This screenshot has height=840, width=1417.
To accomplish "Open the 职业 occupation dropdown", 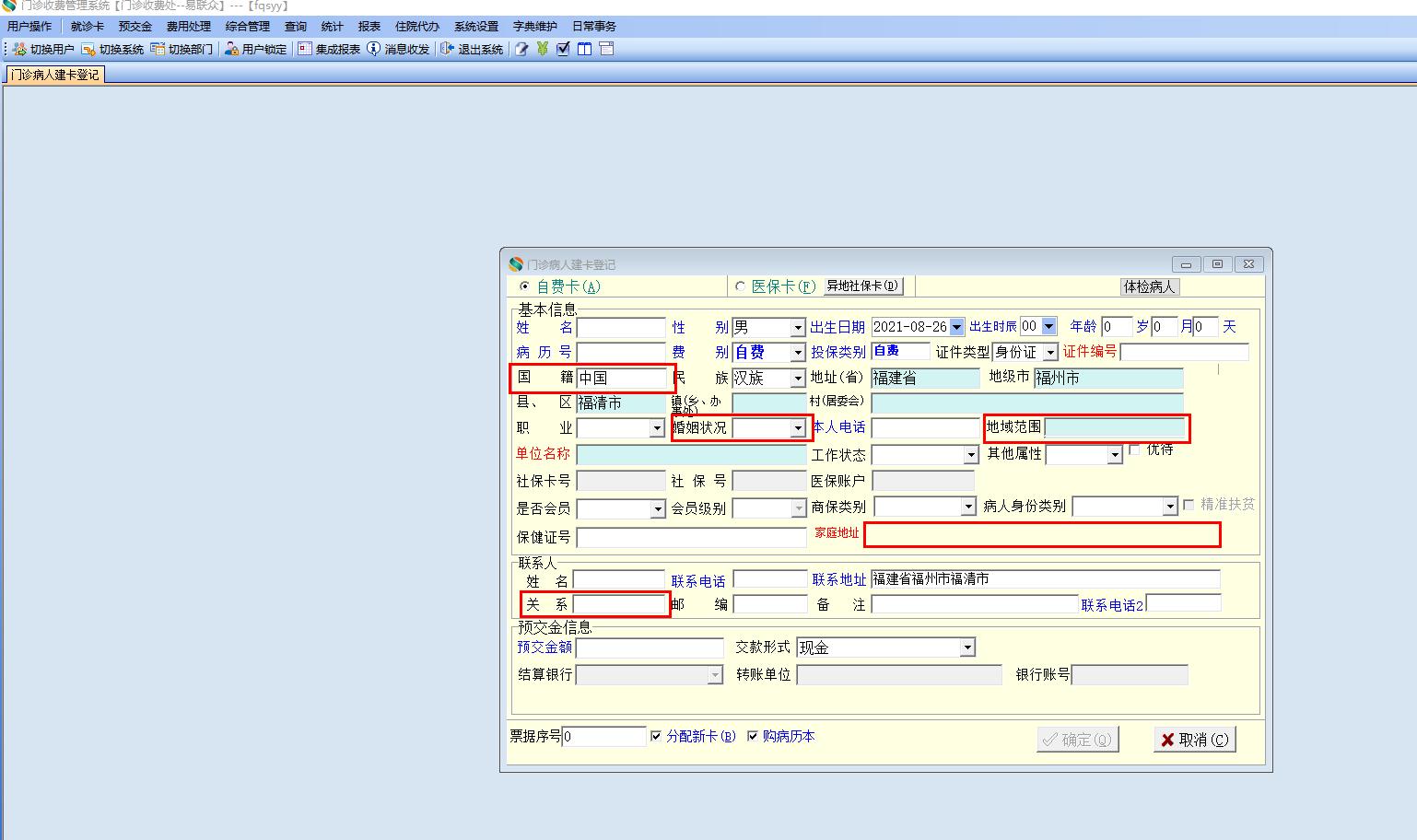I will (657, 428).
